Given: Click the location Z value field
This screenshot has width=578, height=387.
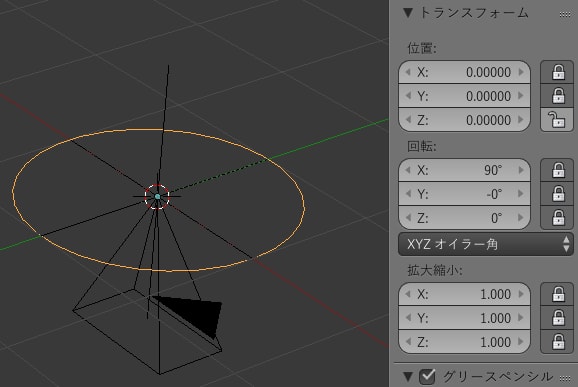Looking at the screenshot, I should (464, 120).
